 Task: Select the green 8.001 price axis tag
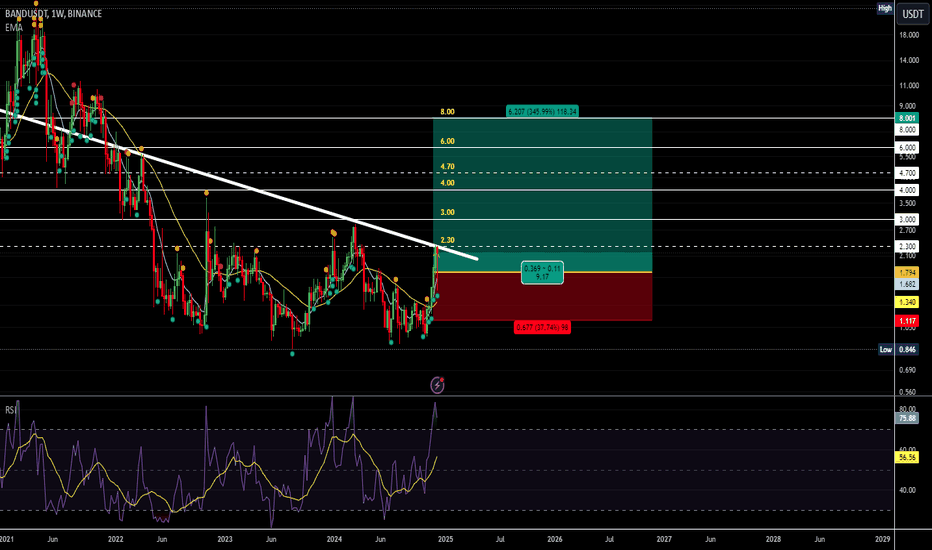click(907, 118)
